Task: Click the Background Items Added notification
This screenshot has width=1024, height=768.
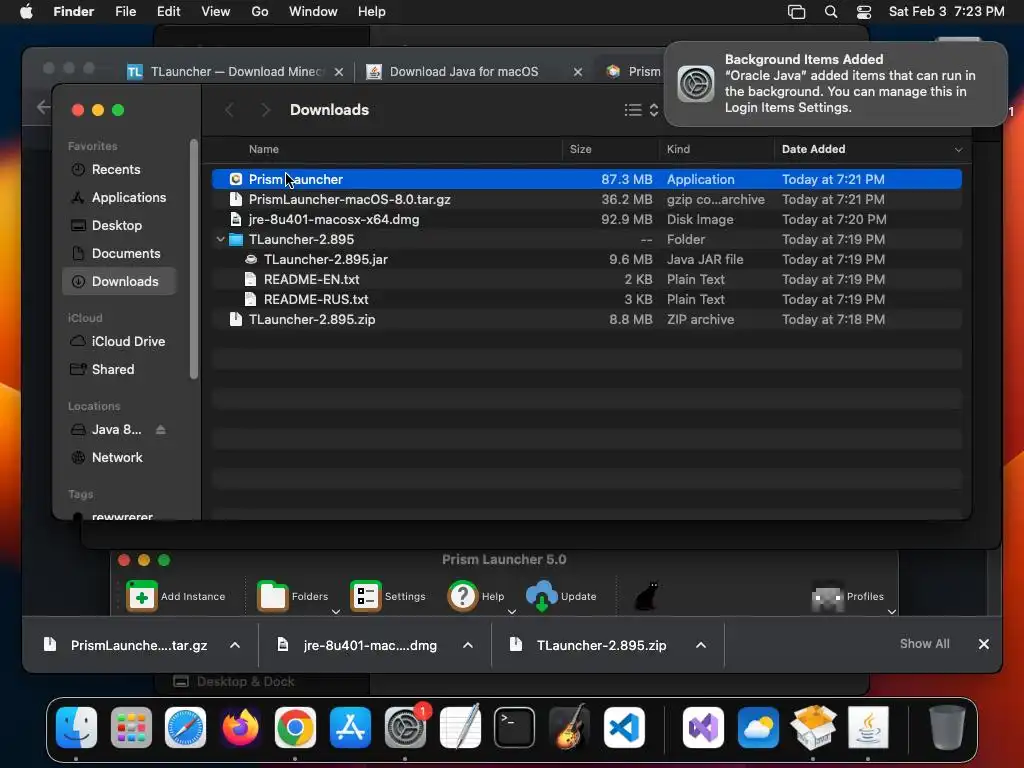Action: coord(836,84)
